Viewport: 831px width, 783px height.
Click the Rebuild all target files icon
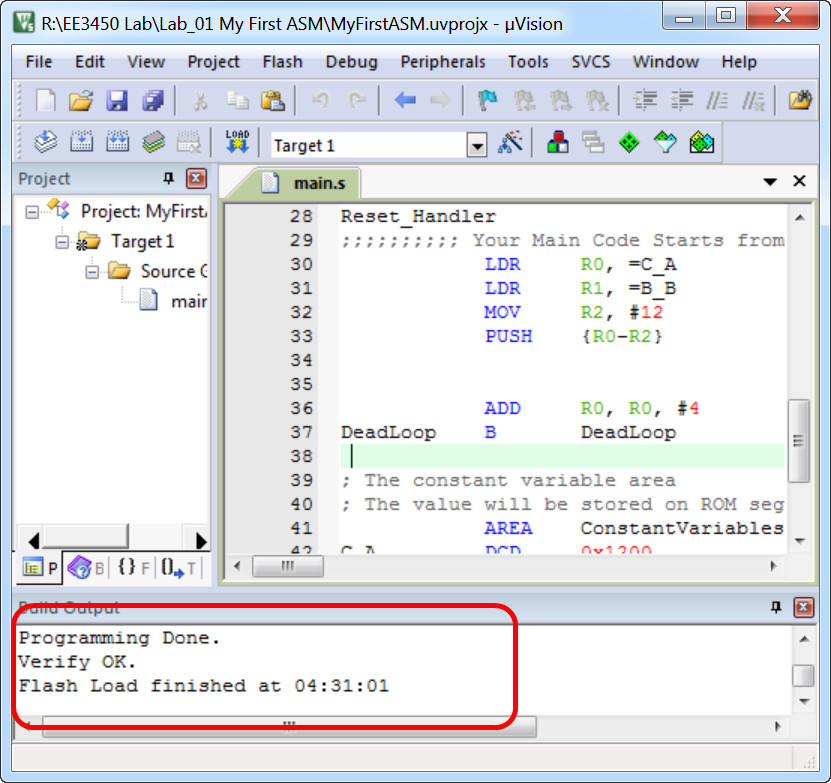coord(117,143)
